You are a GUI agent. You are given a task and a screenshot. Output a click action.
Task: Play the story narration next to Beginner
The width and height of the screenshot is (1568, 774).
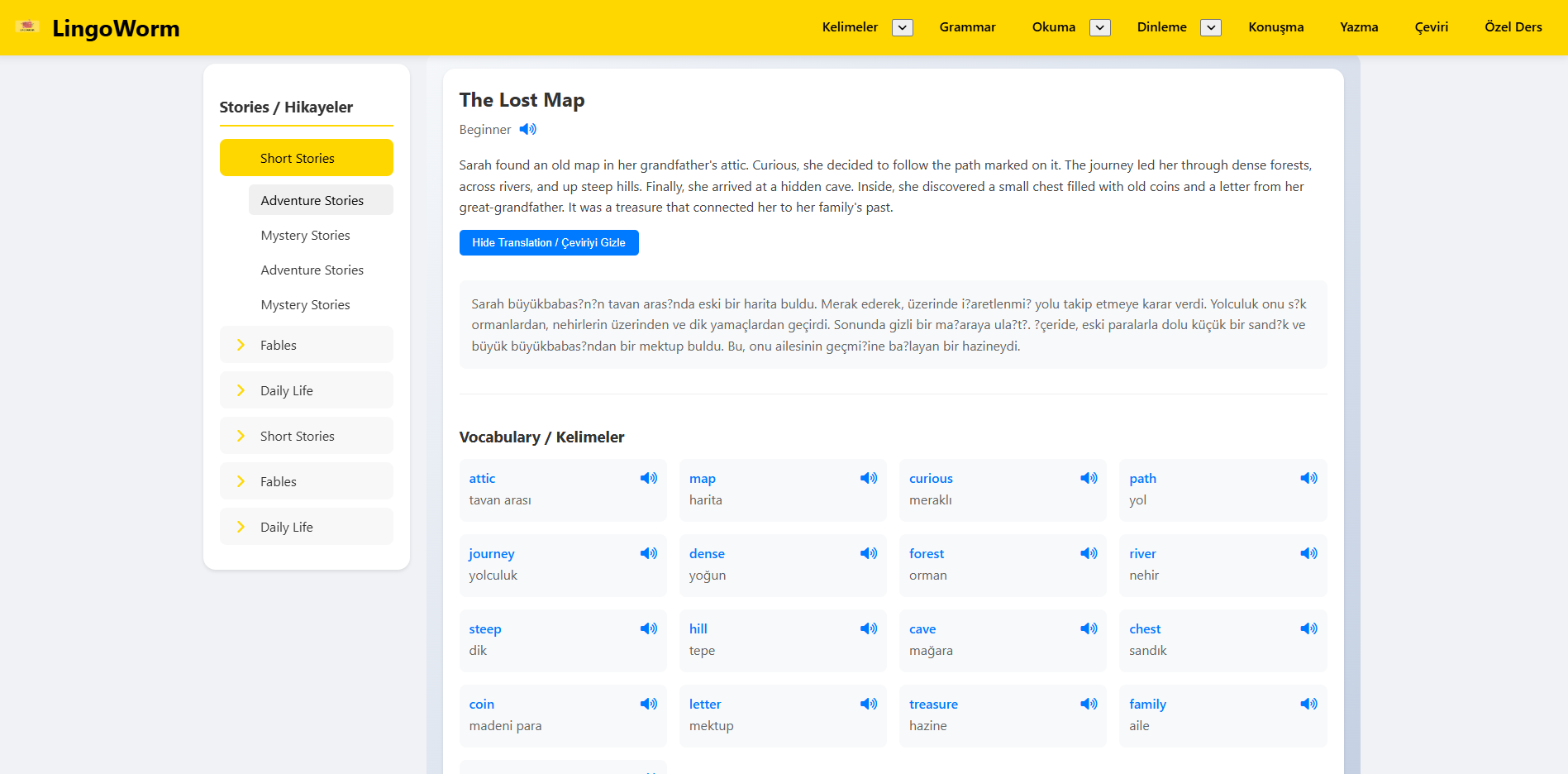pos(528,129)
